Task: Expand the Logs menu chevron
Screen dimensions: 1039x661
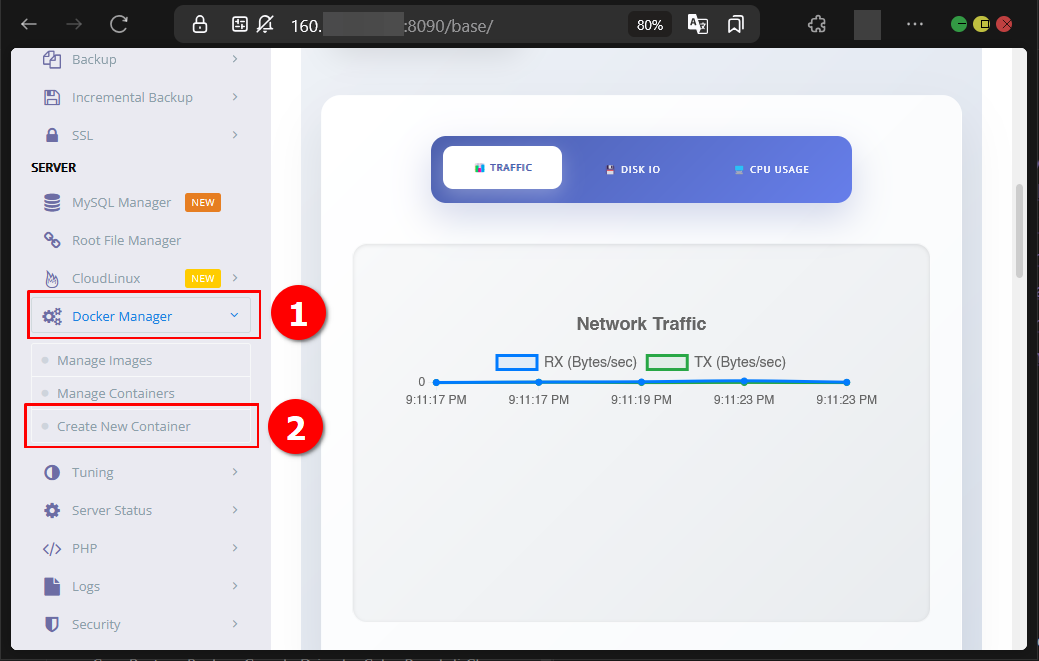Action: [235, 585]
